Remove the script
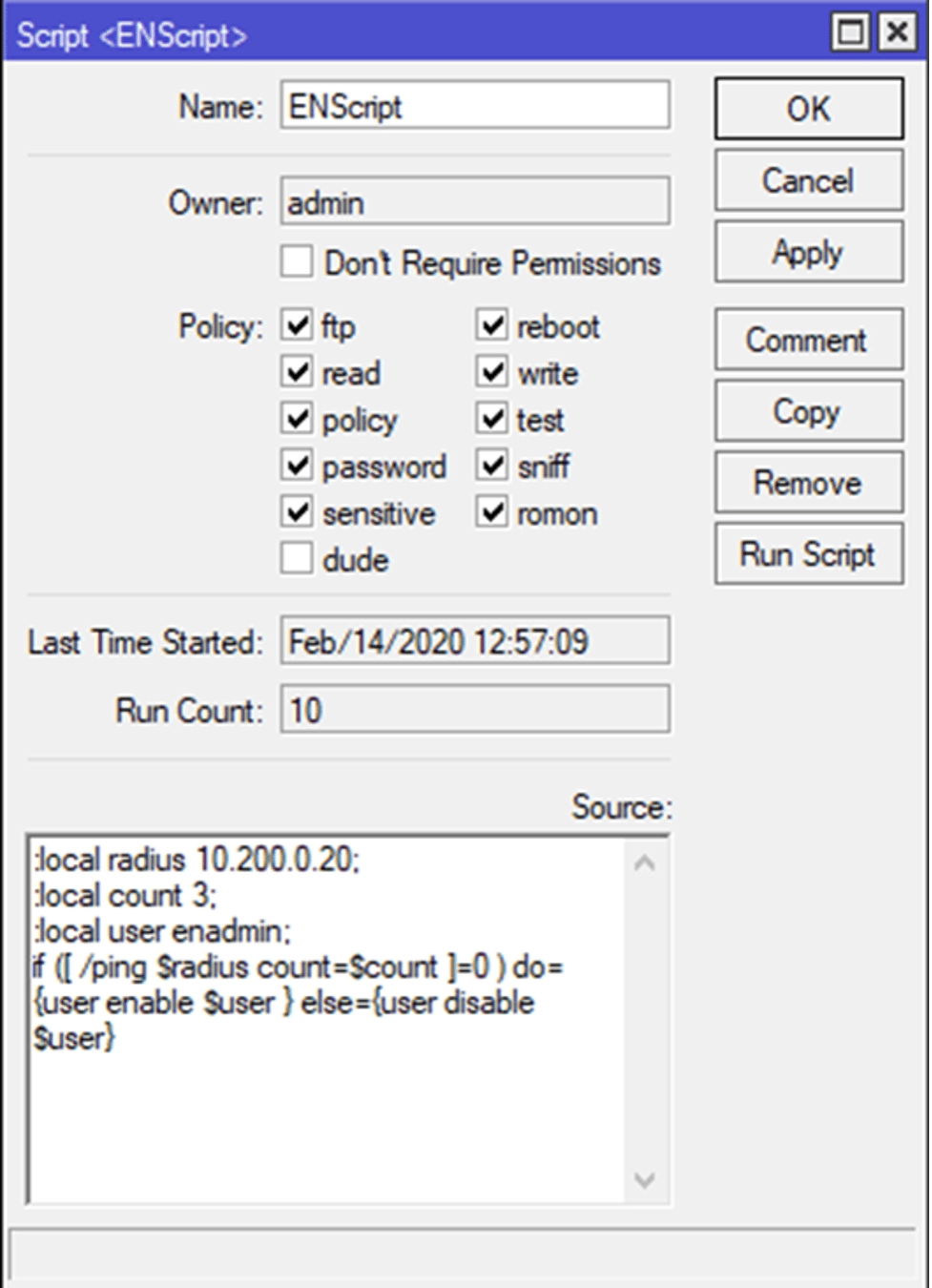 click(x=808, y=483)
